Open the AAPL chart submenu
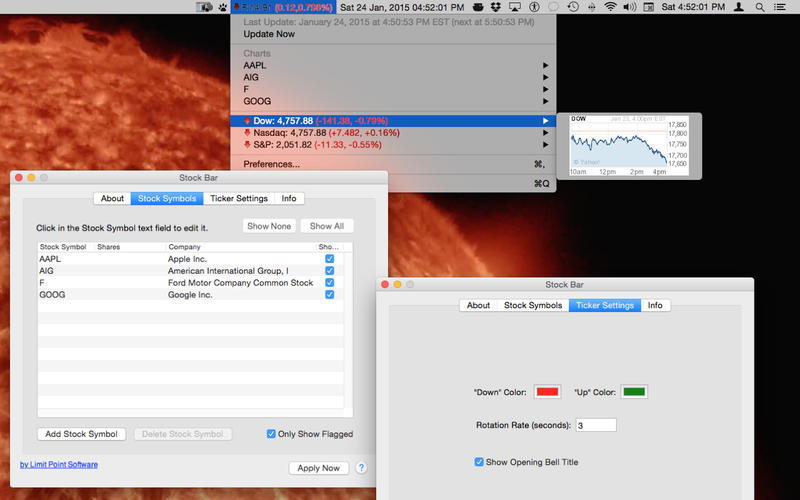 pyautogui.click(x=393, y=65)
